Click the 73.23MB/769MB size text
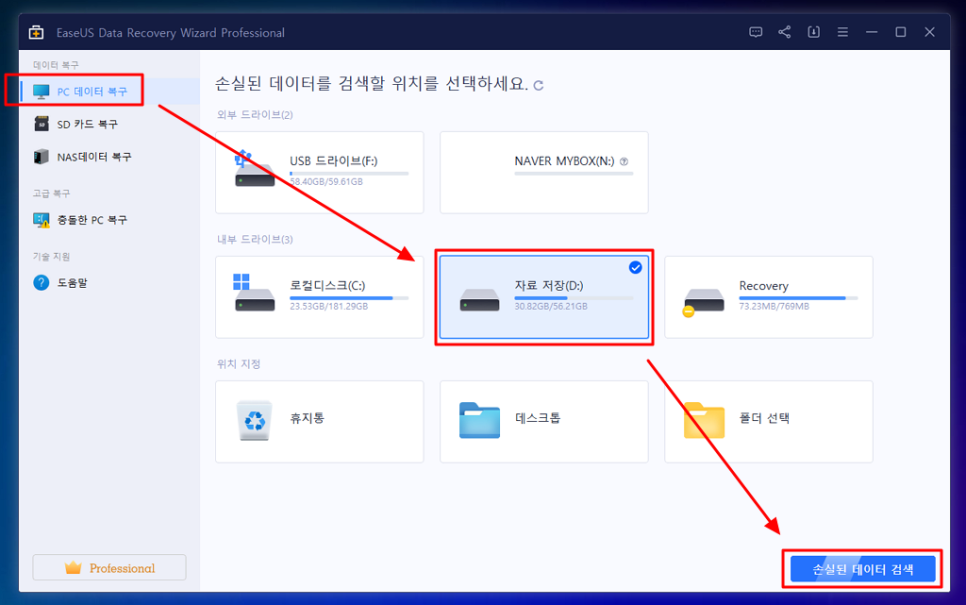966x605 pixels. [x=774, y=306]
